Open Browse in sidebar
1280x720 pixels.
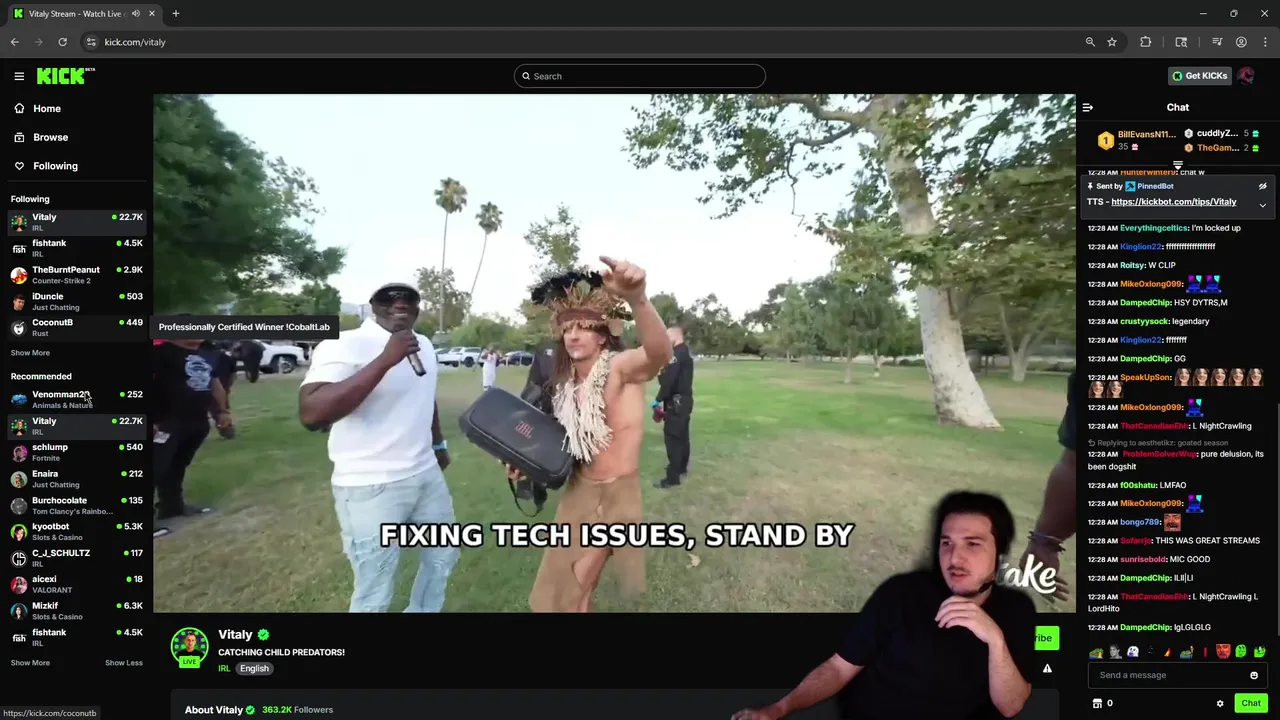[x=41, y=137]
